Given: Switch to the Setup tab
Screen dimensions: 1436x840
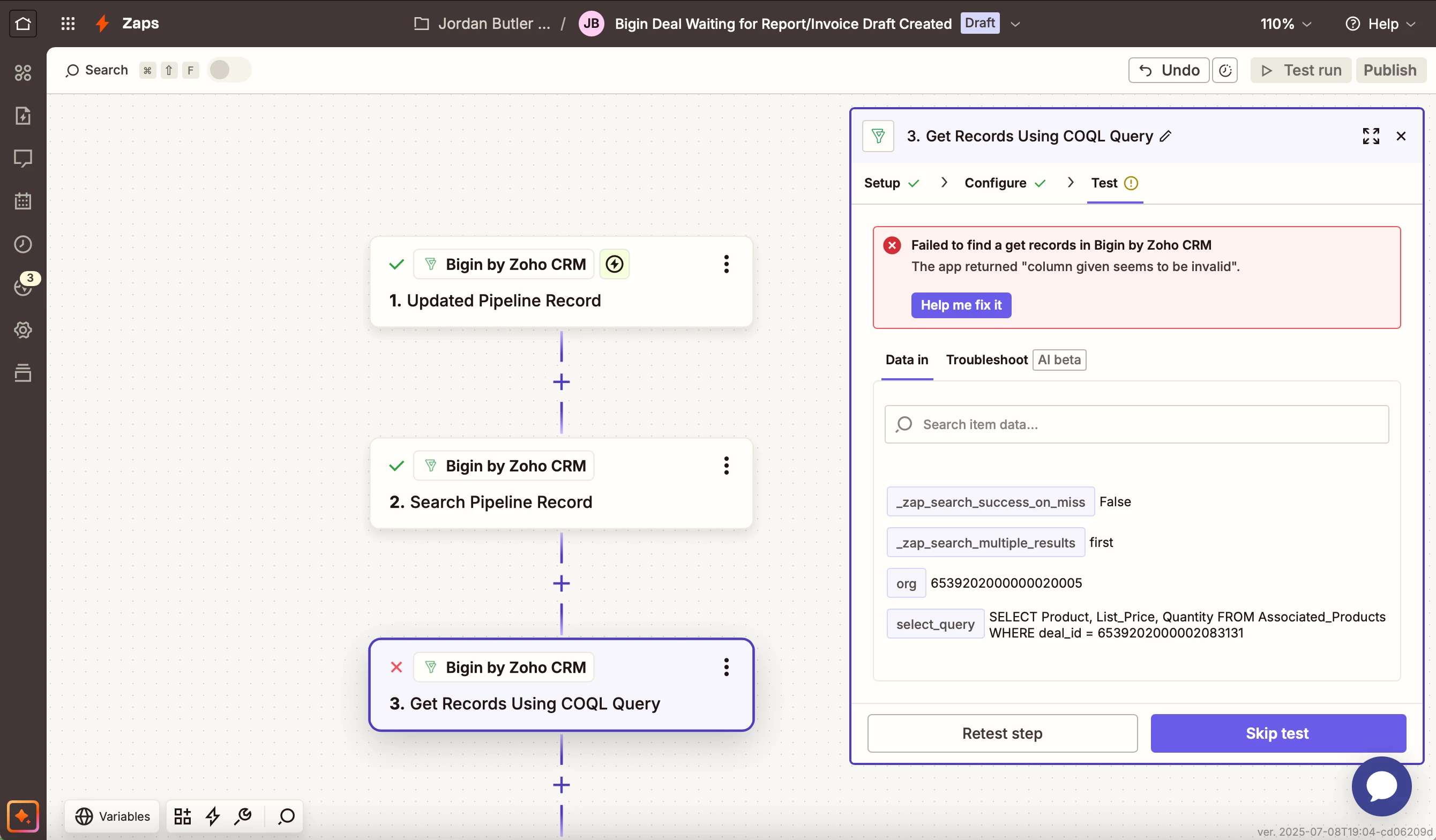Looking at the screenshot, I should pyautogui.click(x=892, y=183).
